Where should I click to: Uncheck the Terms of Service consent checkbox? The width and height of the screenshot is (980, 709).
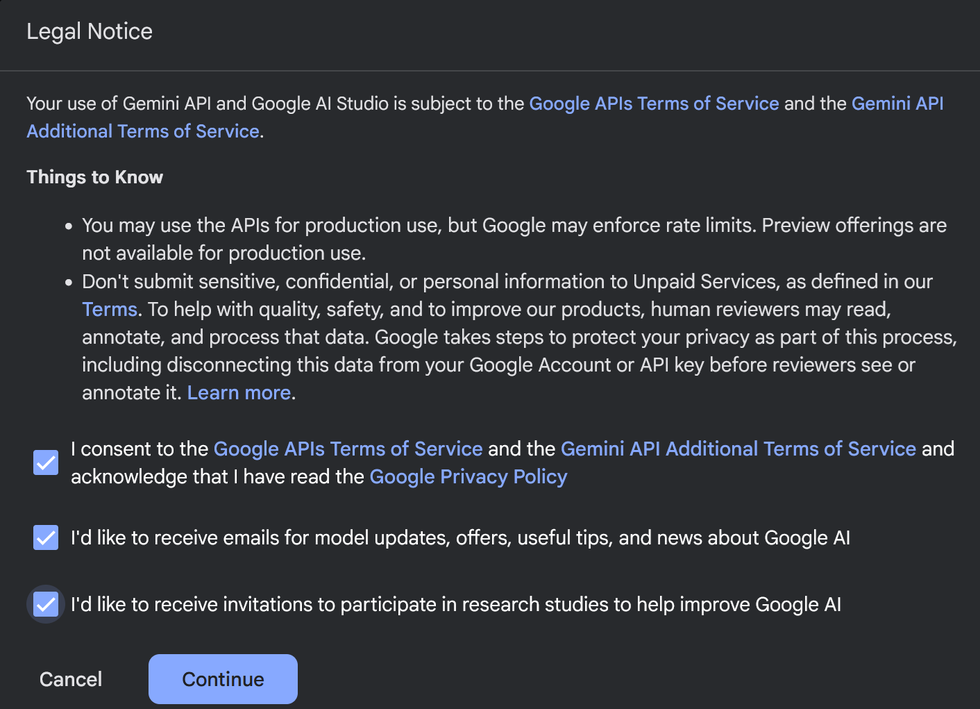click(x=46, y=463)
